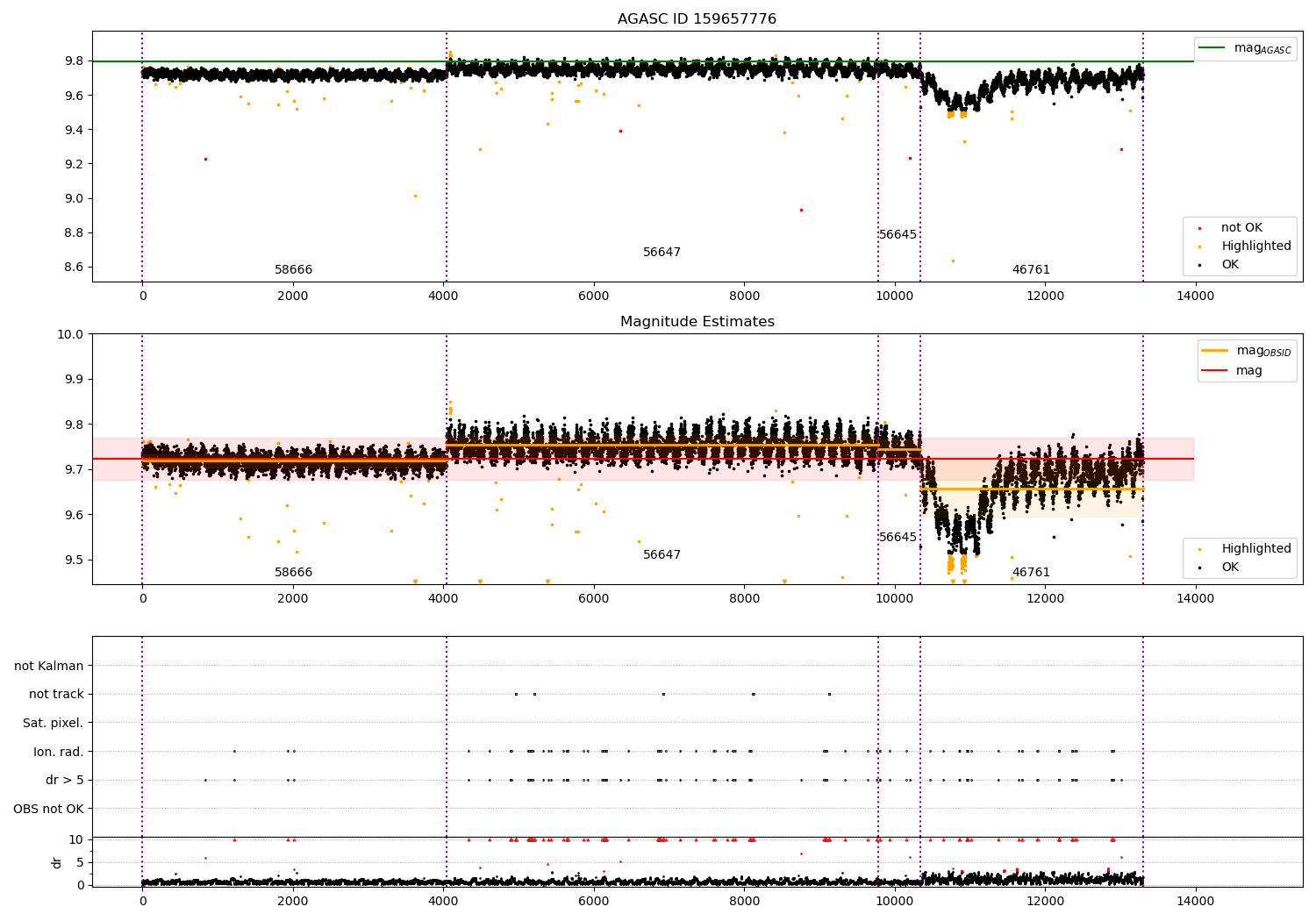Screen dimensions: 1316x921
Task: Click x-axis tick 14000 under the top plot
Action: (x=1195, y=296)
